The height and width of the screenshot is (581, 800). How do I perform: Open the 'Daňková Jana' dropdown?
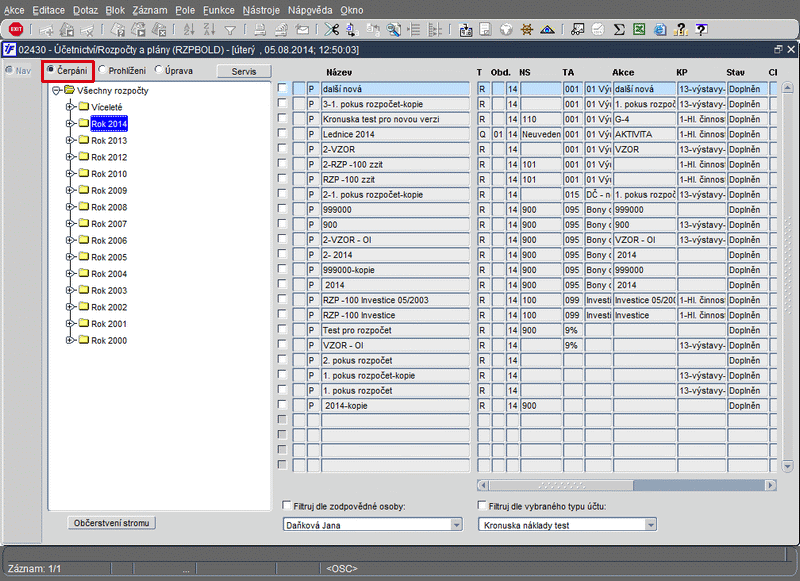456,524
